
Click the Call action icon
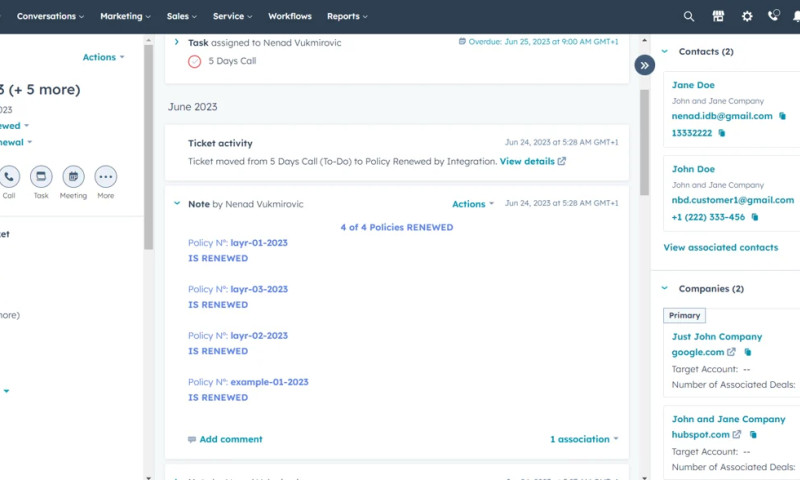click(9, 176)
